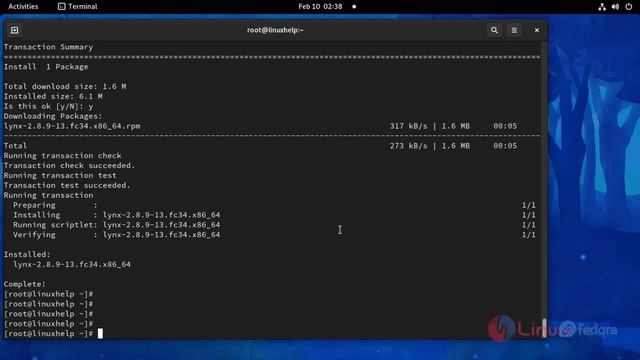The width and height of the screenshot is (640, 360).
Task: Click the 'Installed:' heading
Action: point(27,255)
